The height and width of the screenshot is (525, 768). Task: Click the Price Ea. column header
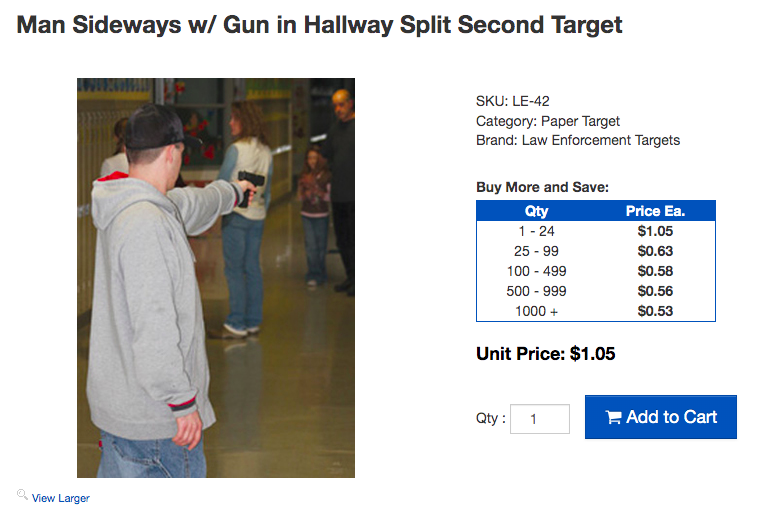click(655, 211)
